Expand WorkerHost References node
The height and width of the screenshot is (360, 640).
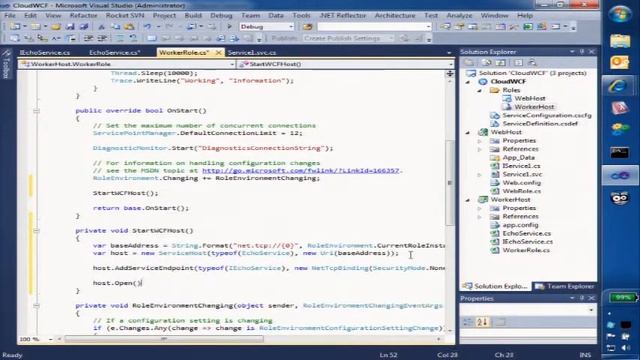coord(480,216)
